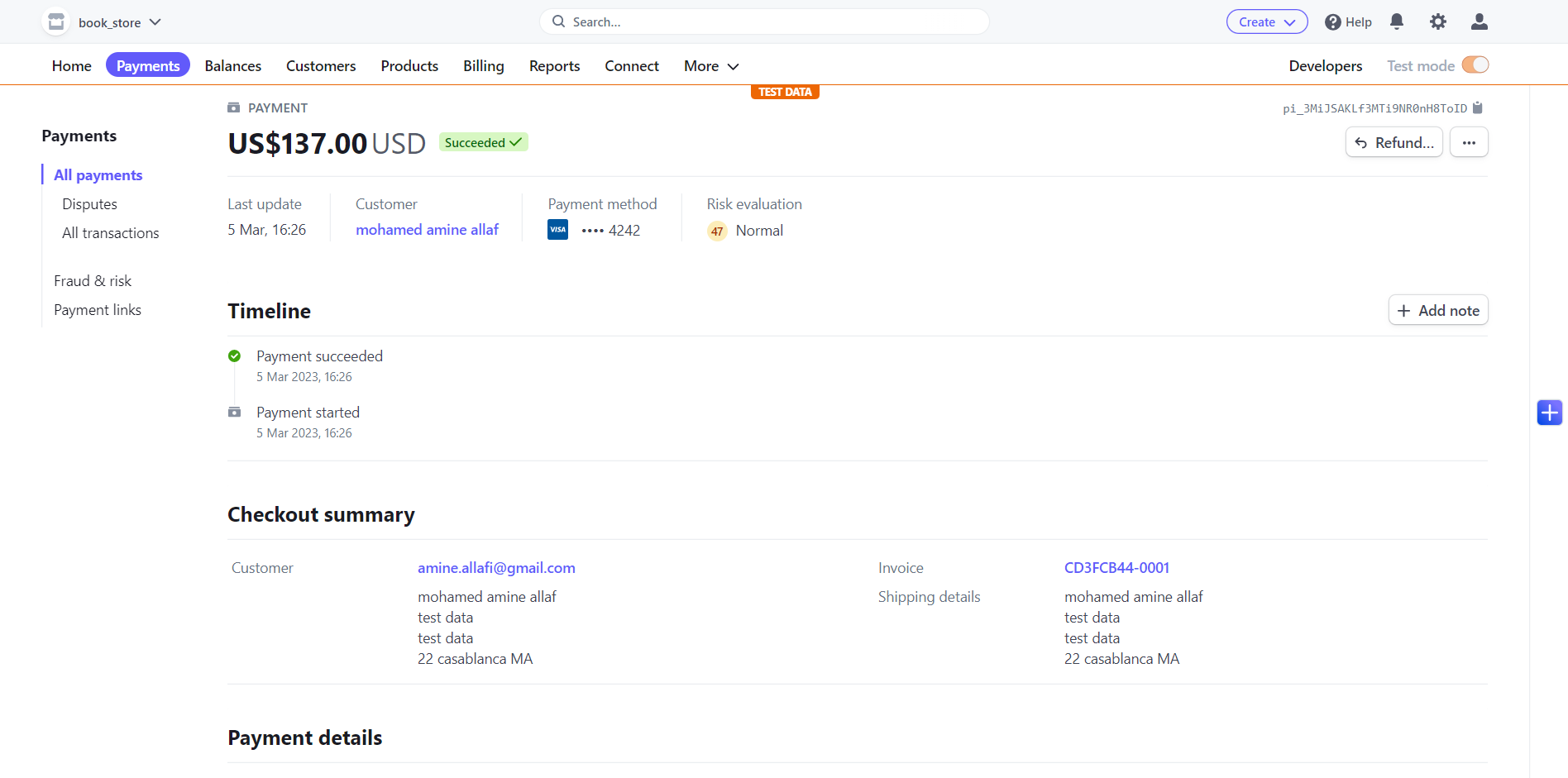Click the Refund button
Viewport: 1568px width, 778px height.
[1394, 142]
